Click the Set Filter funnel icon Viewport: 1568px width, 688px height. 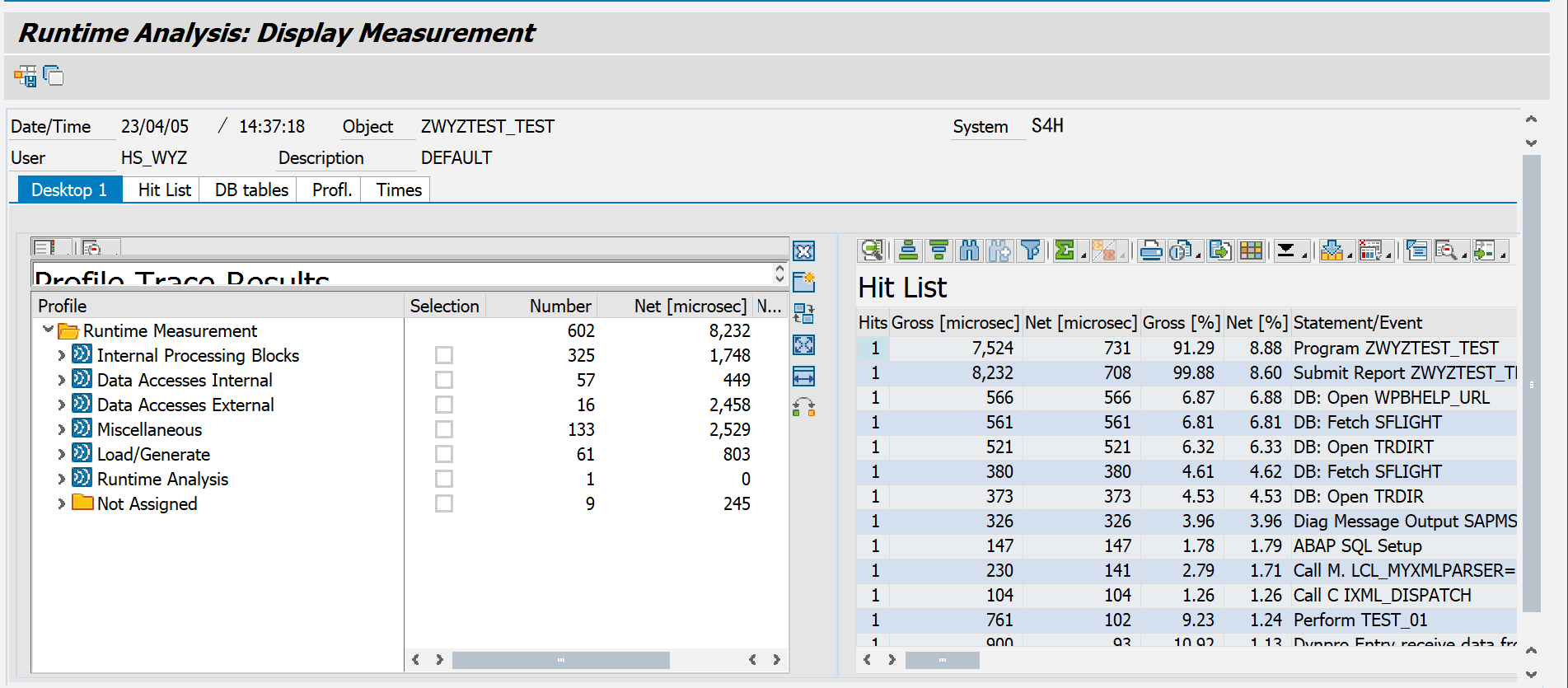pos(1031,250)
